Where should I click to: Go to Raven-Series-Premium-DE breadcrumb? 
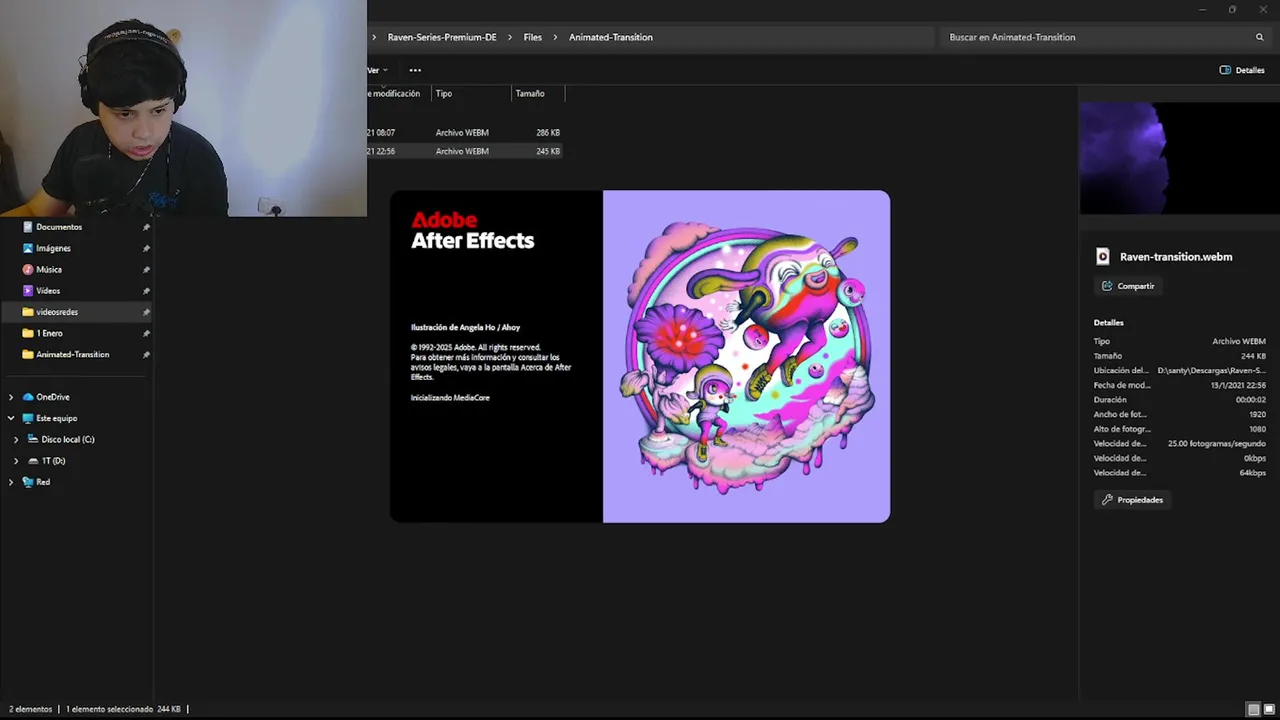(442, 37)
